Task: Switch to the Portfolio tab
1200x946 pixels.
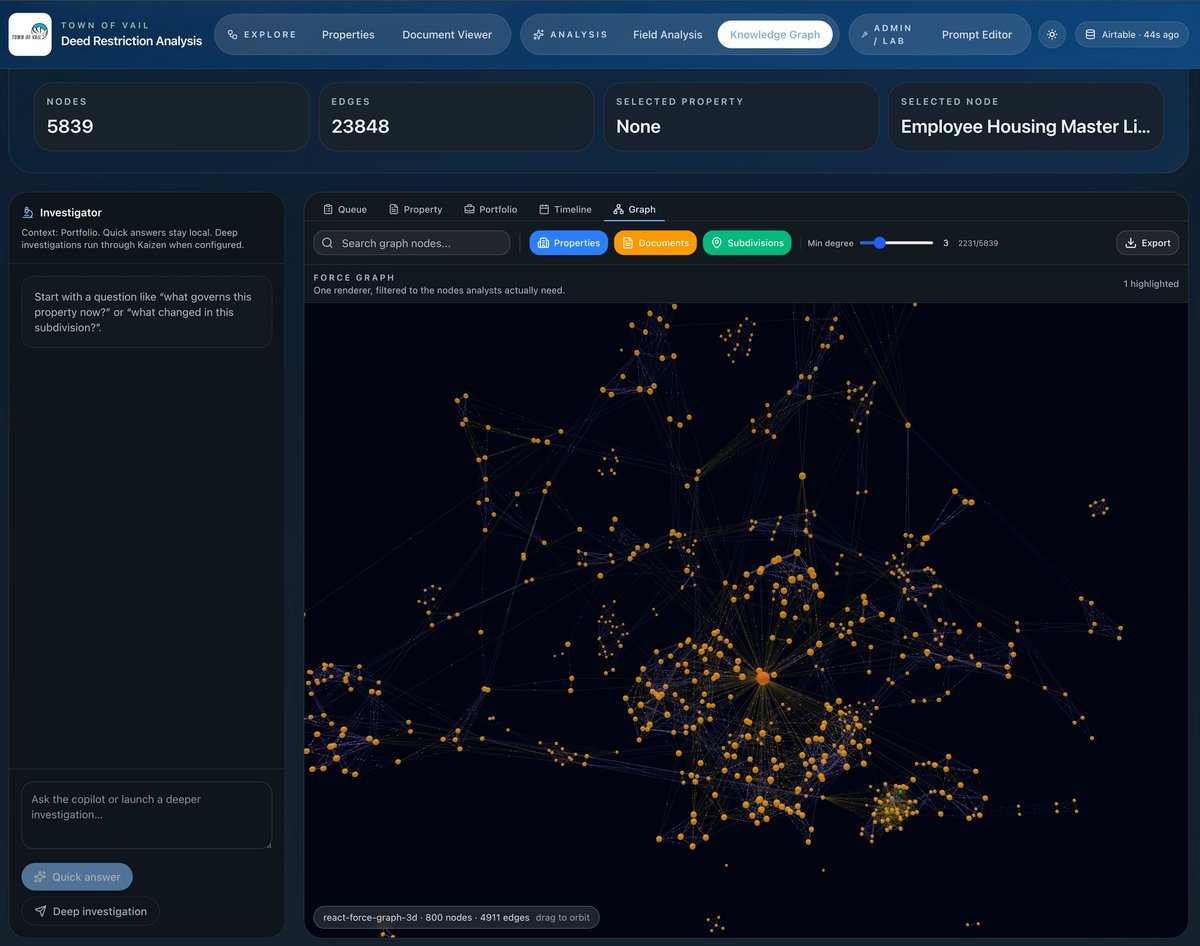Action: pyautogui.click(x=491, y=209)
